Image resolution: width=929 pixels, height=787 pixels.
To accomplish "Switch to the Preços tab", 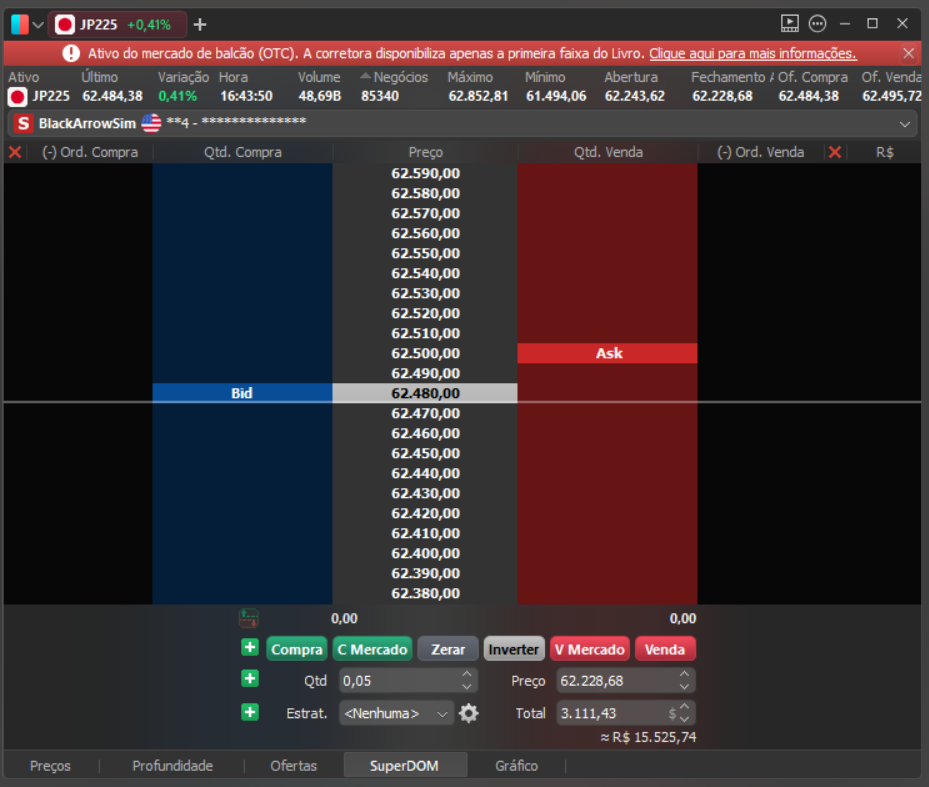I will (x=50, y=766).
